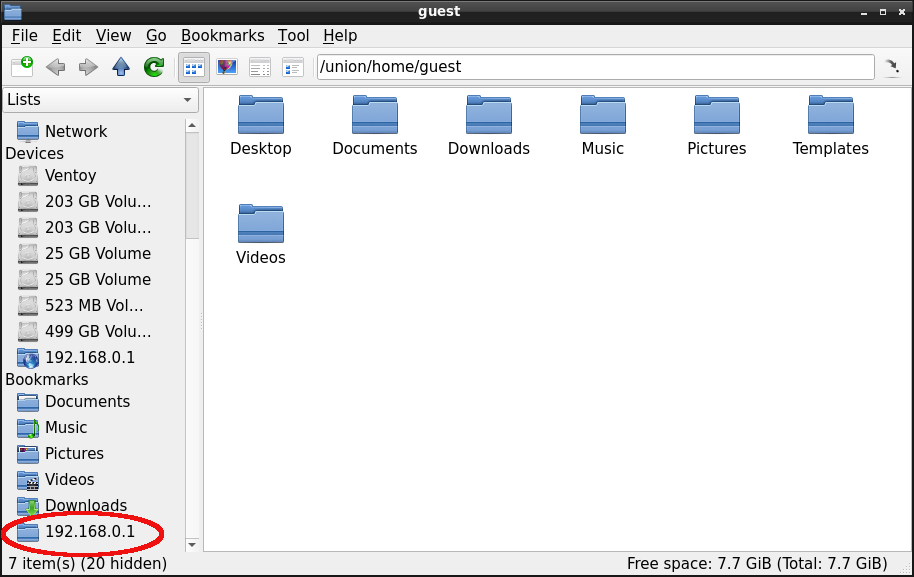Open the Tool menu
The image size is (914, 577).
tap(293, 36)
